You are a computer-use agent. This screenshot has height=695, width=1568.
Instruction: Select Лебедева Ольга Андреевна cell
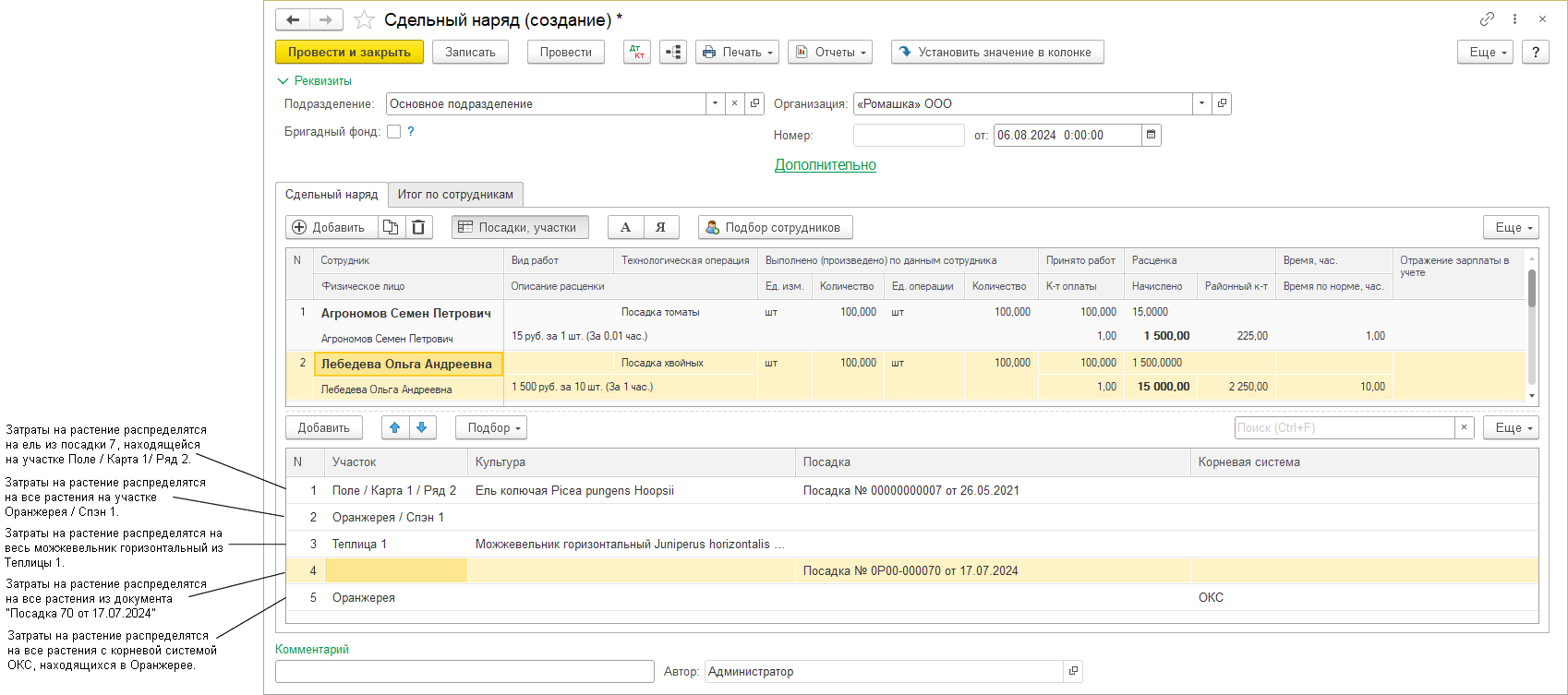pos(407,364)
